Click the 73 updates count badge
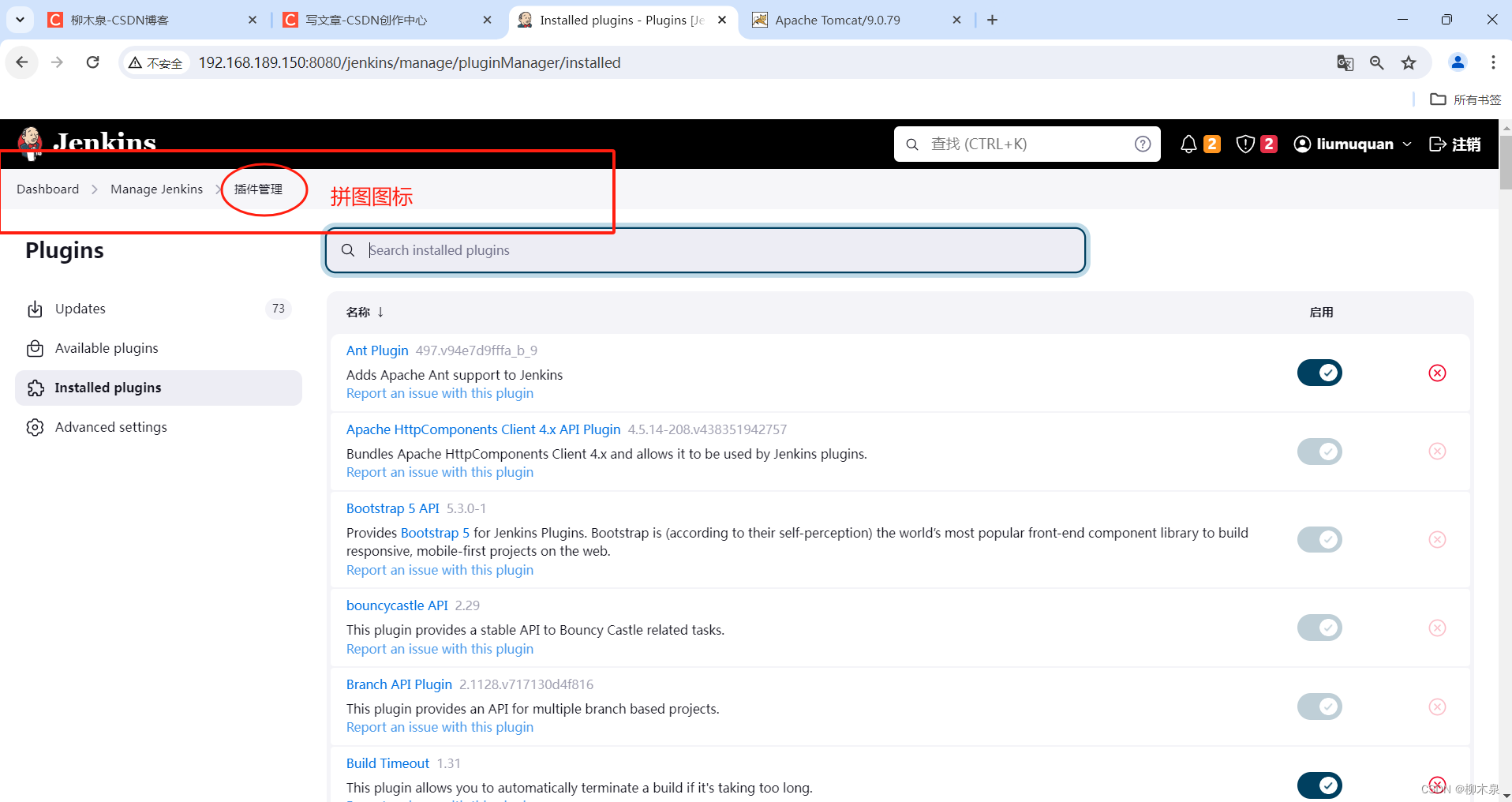 [x=279, y=309]
